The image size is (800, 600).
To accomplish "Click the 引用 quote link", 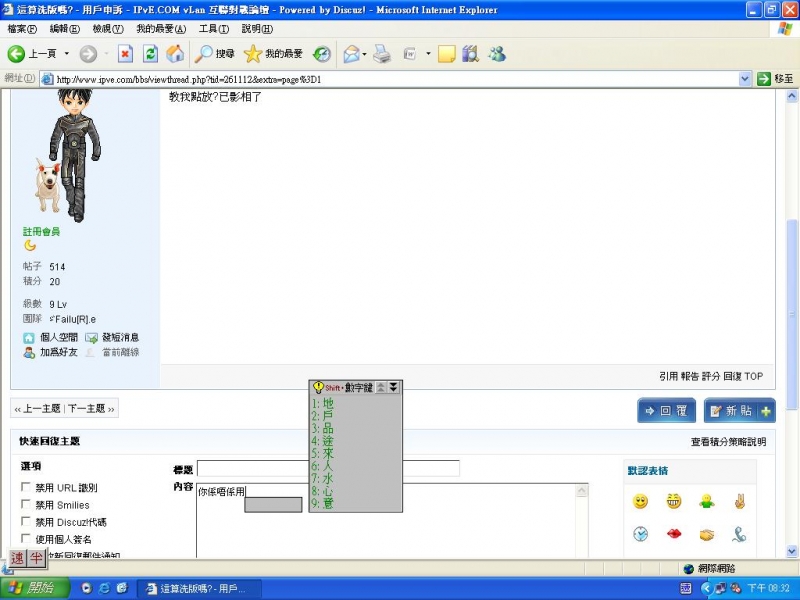I will [668, 377].
